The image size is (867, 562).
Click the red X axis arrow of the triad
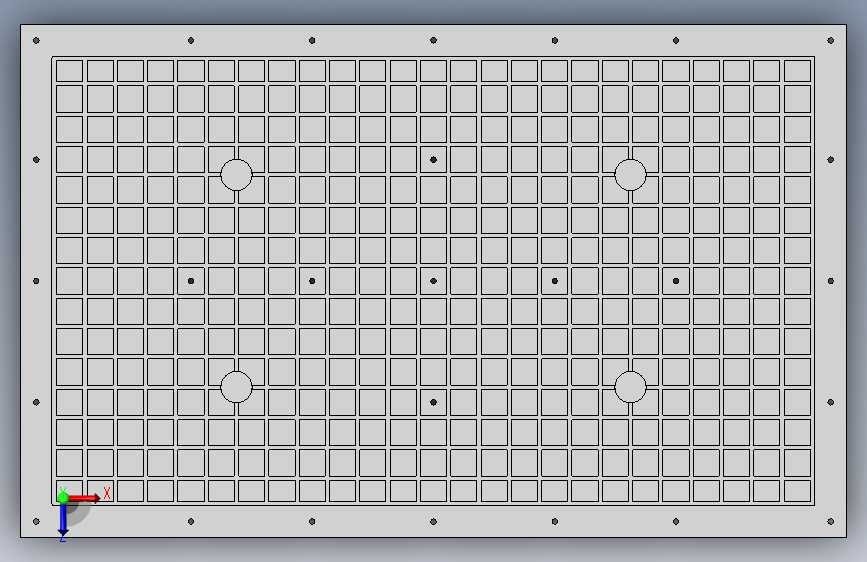pos(85,498)
